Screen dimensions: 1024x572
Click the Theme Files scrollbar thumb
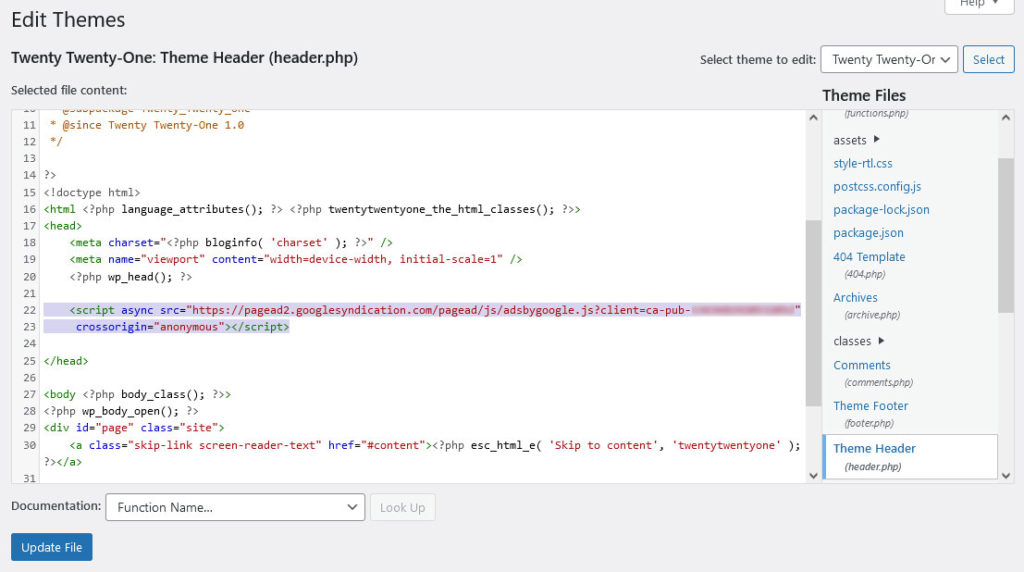coord(1006,235)
